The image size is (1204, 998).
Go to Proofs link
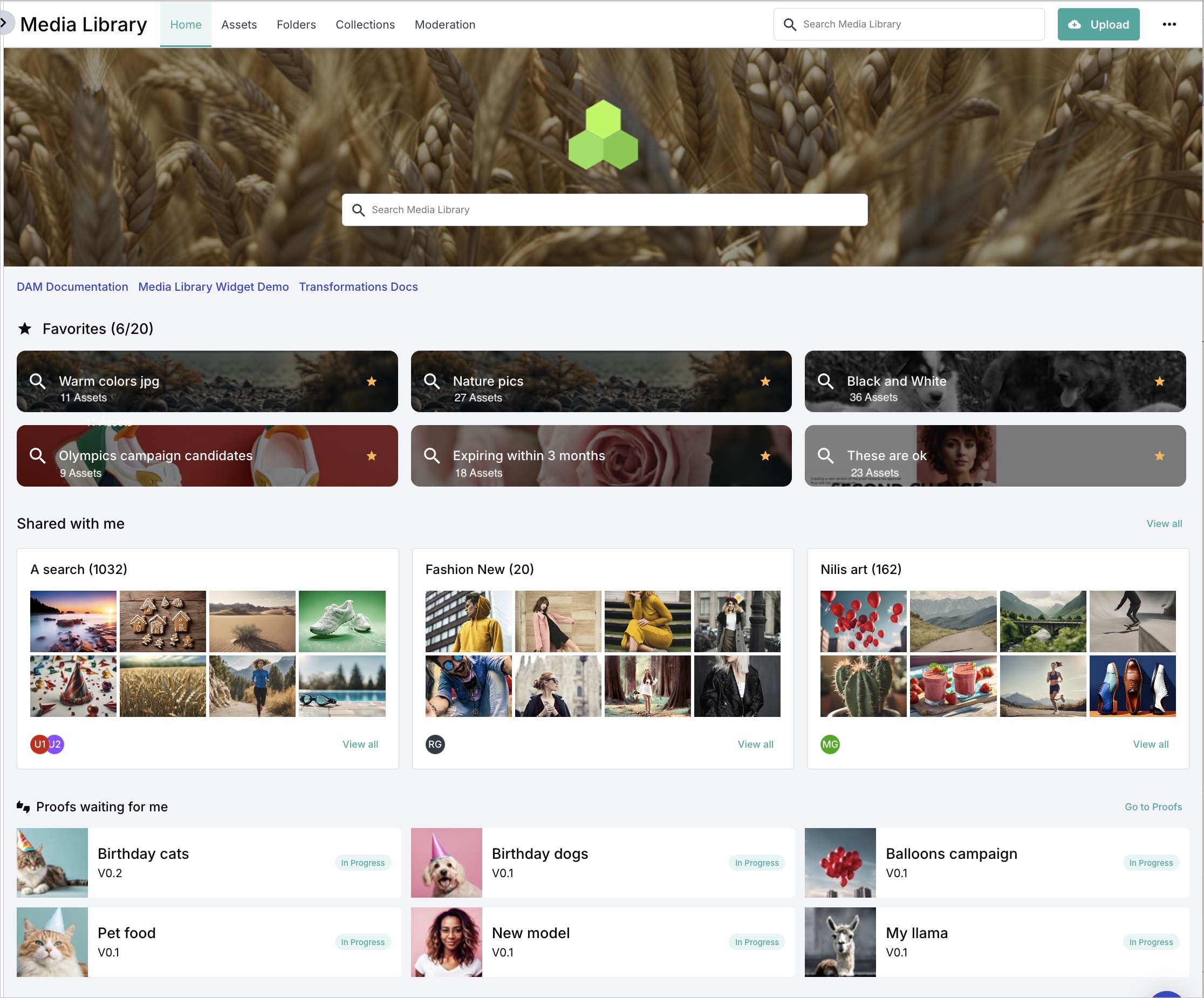tap(1152, 806)
